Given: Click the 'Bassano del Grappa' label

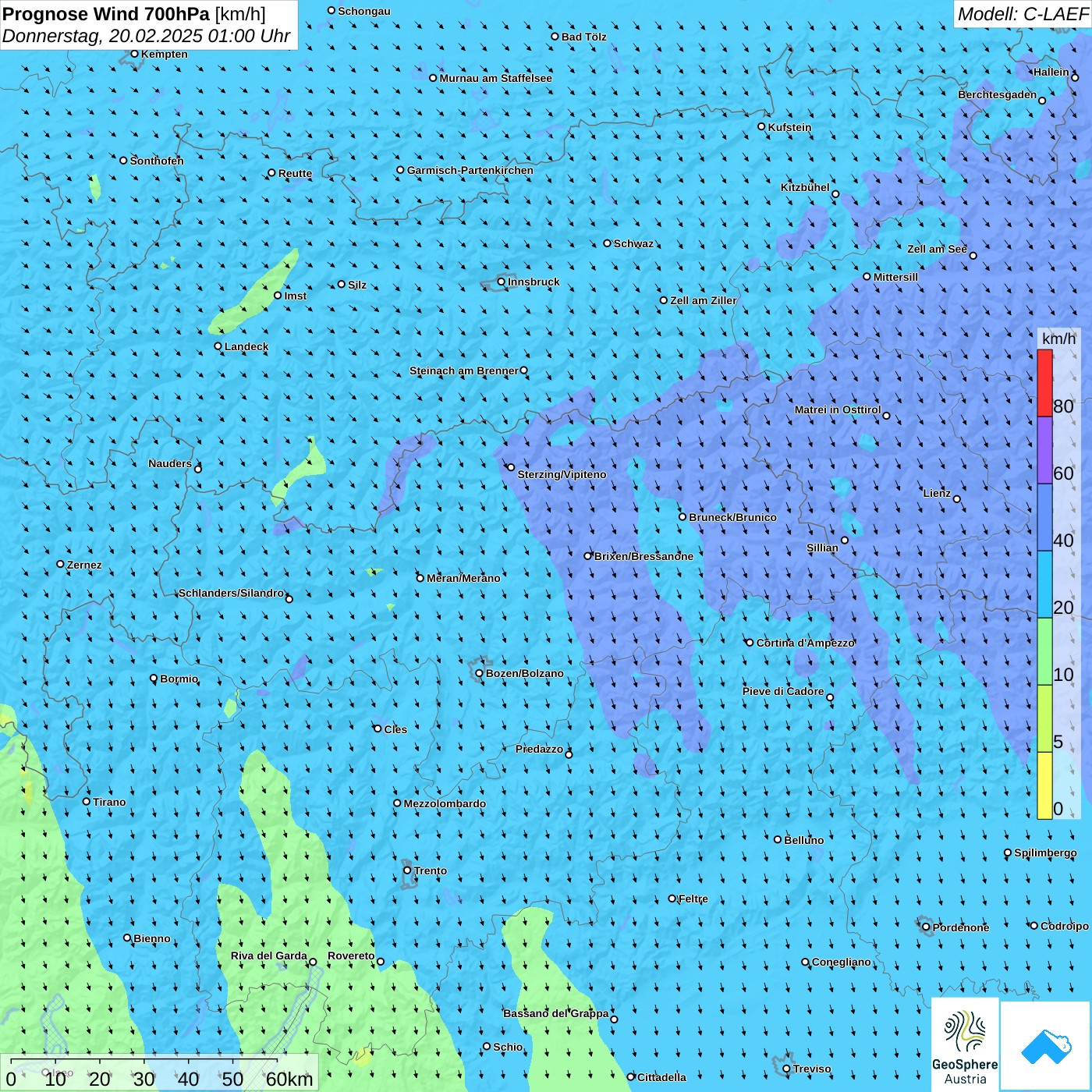Looking at the screenshot, I should pyautogui.click(x=556, y=1013).
